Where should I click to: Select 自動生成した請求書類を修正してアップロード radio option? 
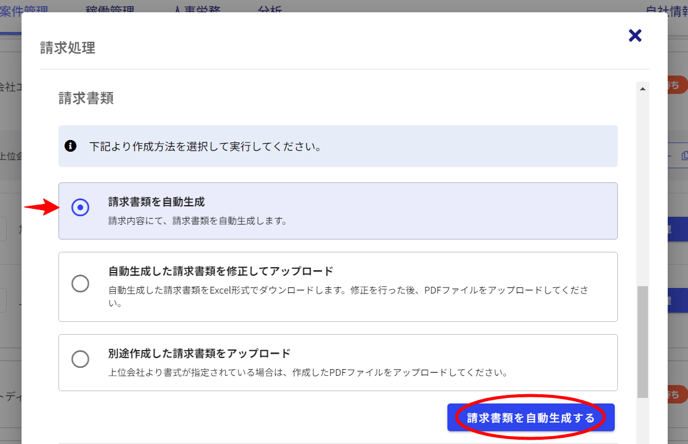coord(80,284)
